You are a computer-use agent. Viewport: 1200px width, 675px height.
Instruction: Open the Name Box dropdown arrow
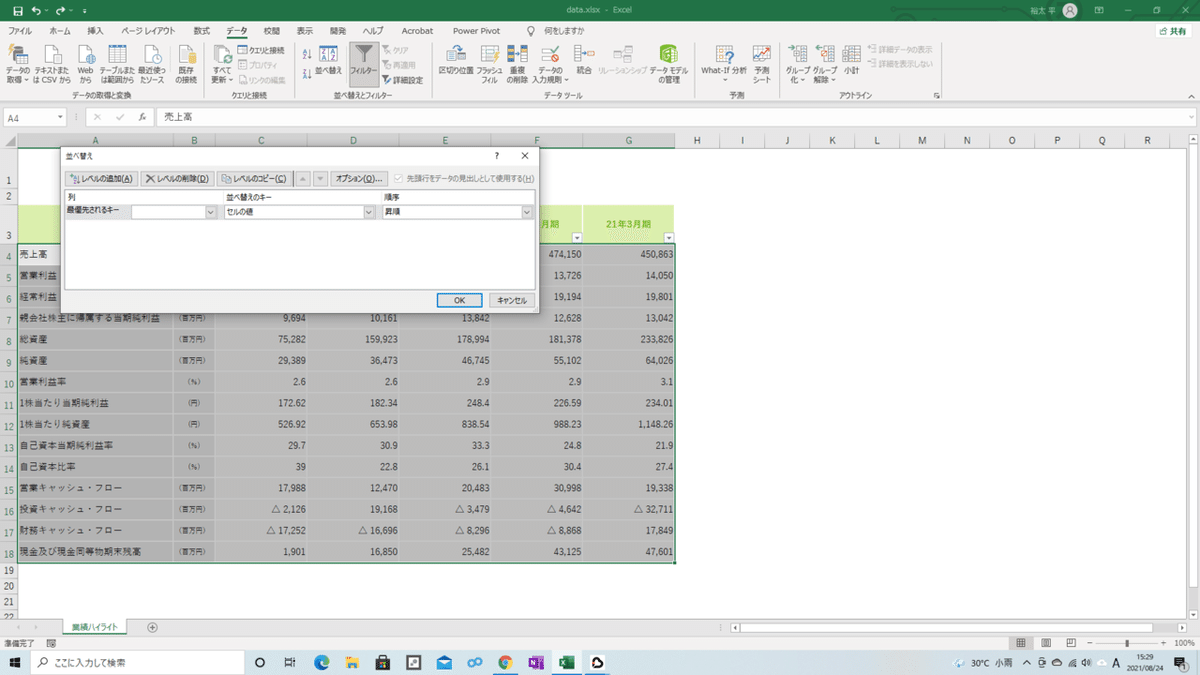coord(61,117)
